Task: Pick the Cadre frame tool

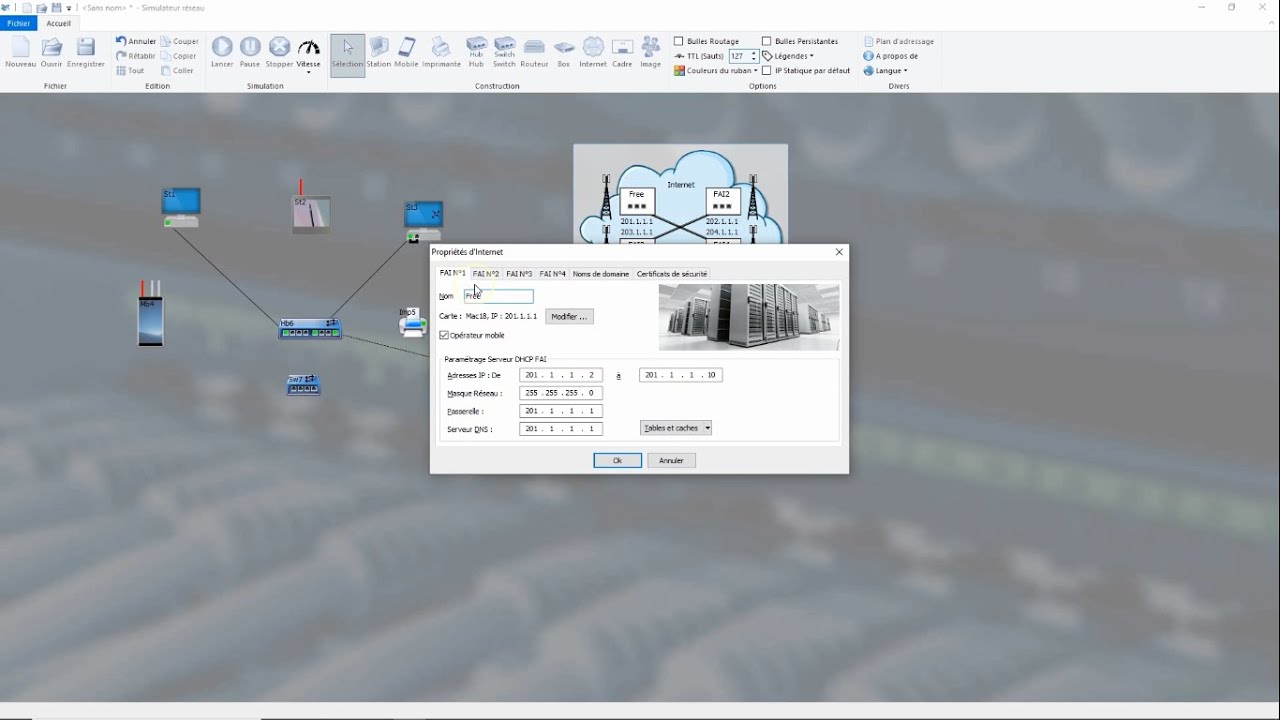Action: tap(622, 53)
